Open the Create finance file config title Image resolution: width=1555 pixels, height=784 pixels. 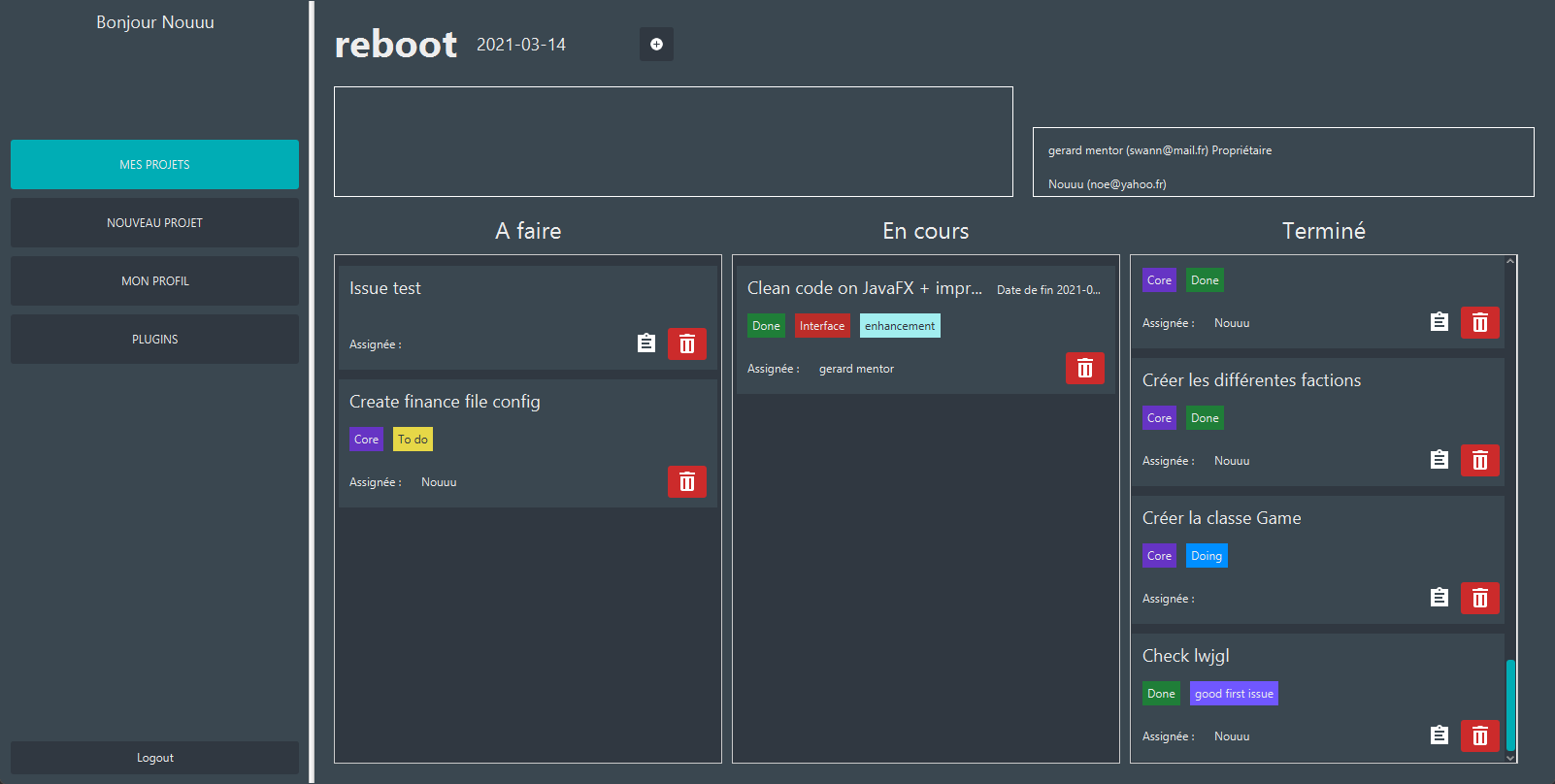coord(445,402)
